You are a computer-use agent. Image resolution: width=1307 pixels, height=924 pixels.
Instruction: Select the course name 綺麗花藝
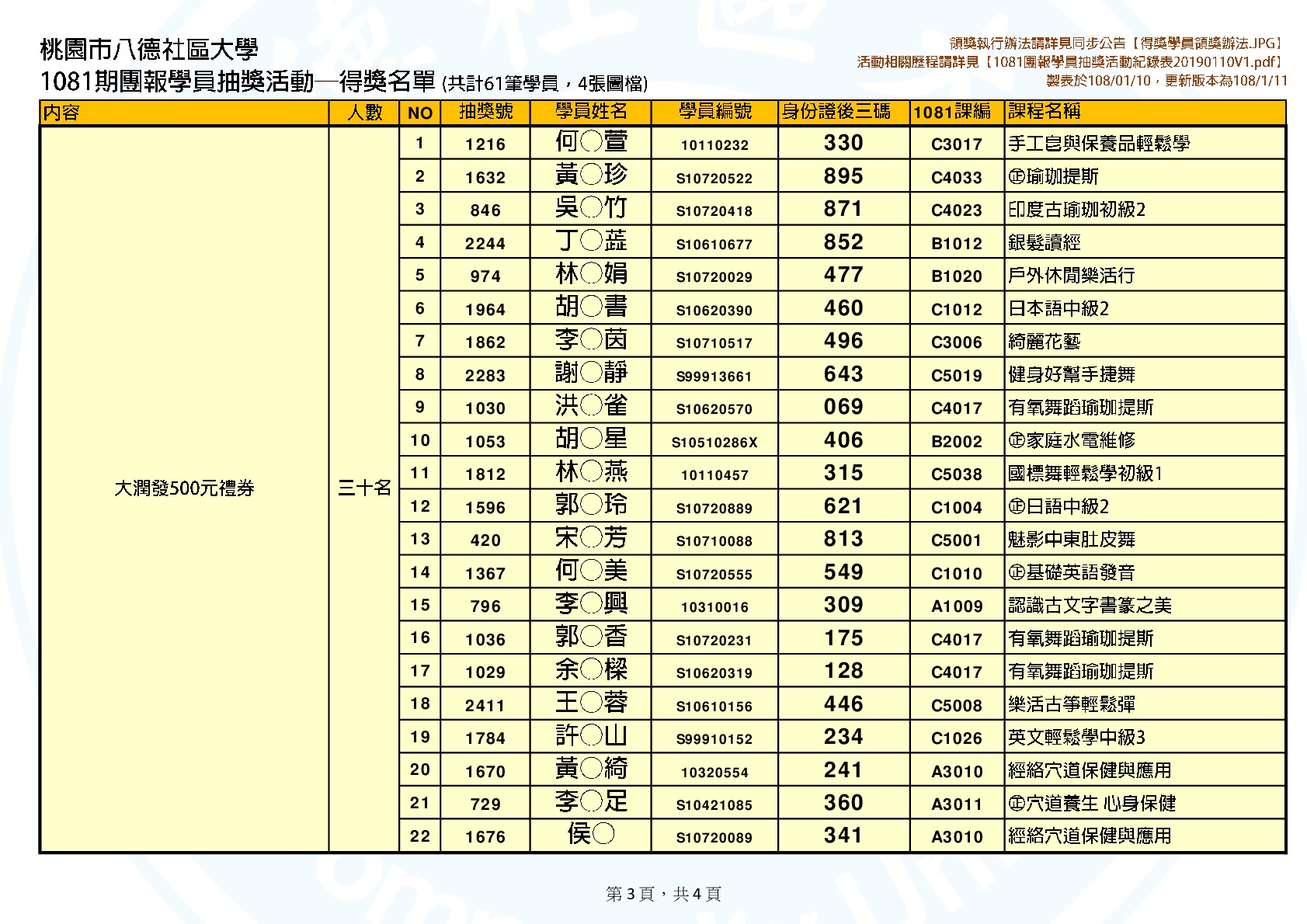(1044, 342)
